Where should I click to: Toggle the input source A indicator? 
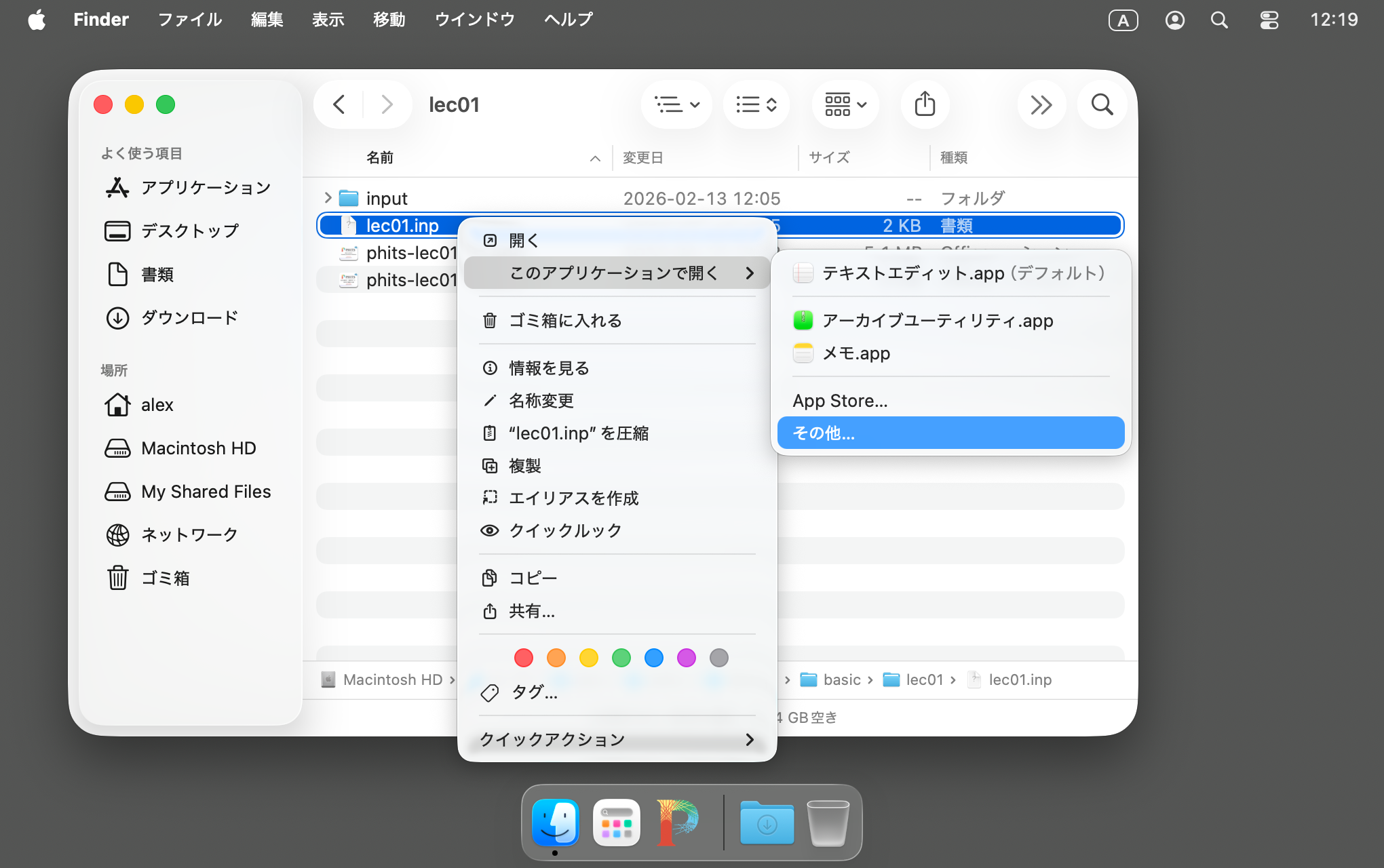(1123, 20)
